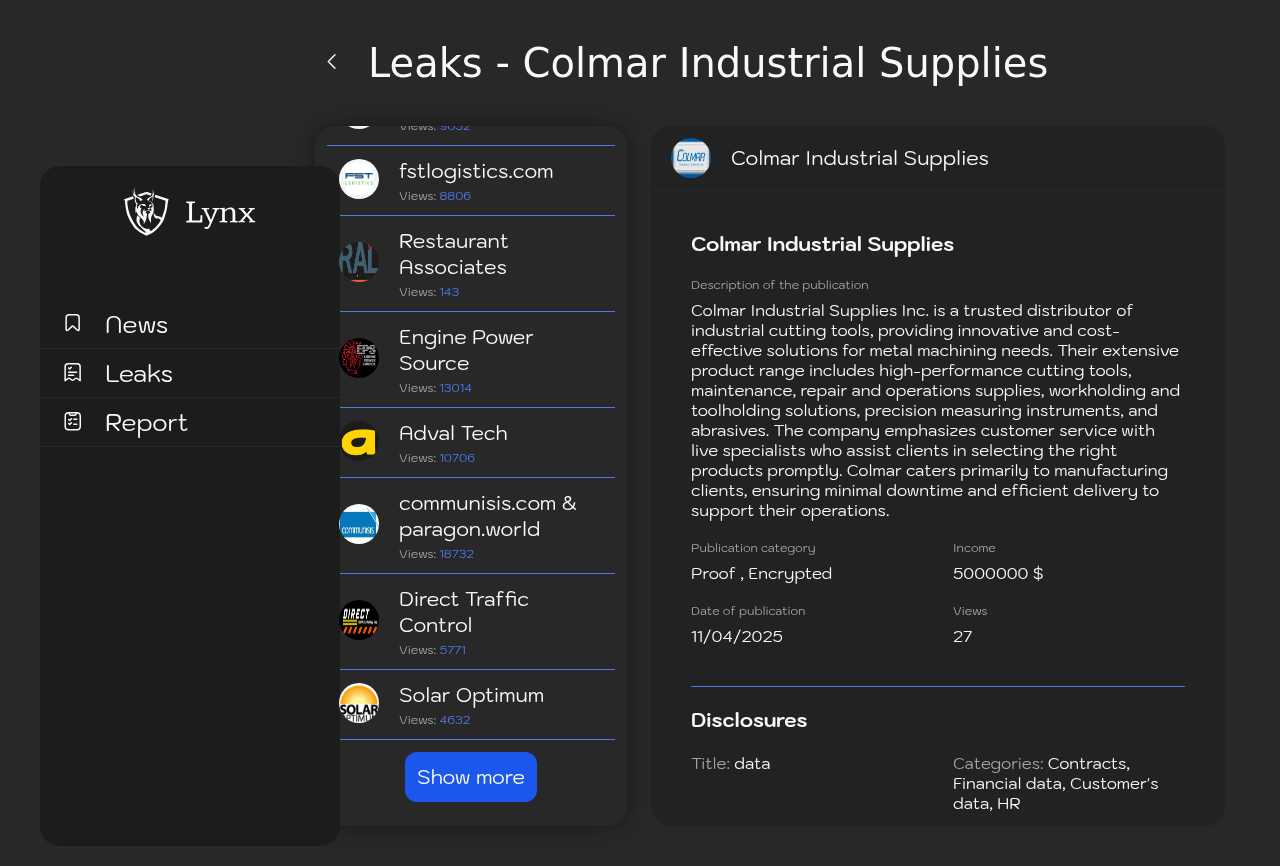The width and height of the screenshot is (1280, 866).
Task: Click the fstlogistics.com company logo
Action: (x=359, y=179)
